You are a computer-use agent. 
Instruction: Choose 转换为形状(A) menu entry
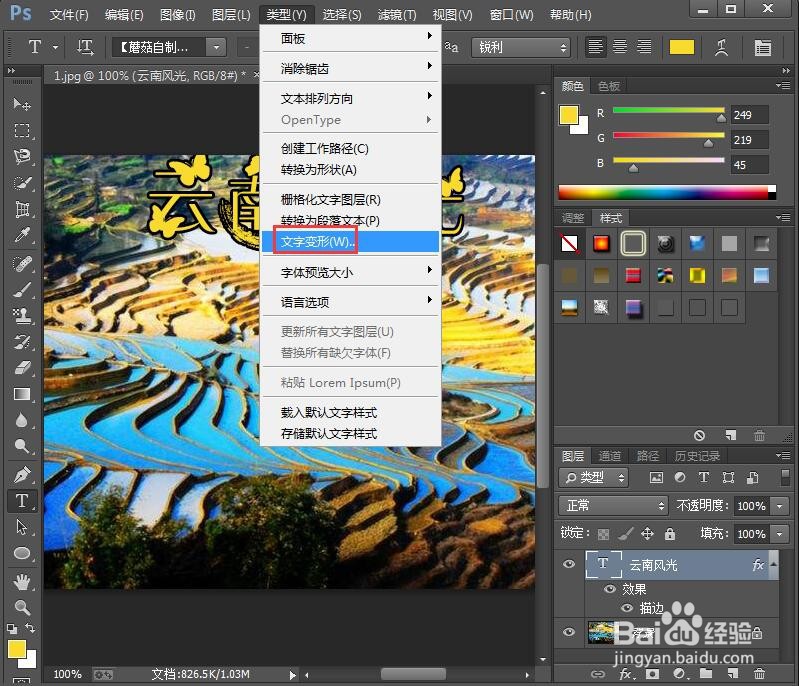click(x=351, y=170)
